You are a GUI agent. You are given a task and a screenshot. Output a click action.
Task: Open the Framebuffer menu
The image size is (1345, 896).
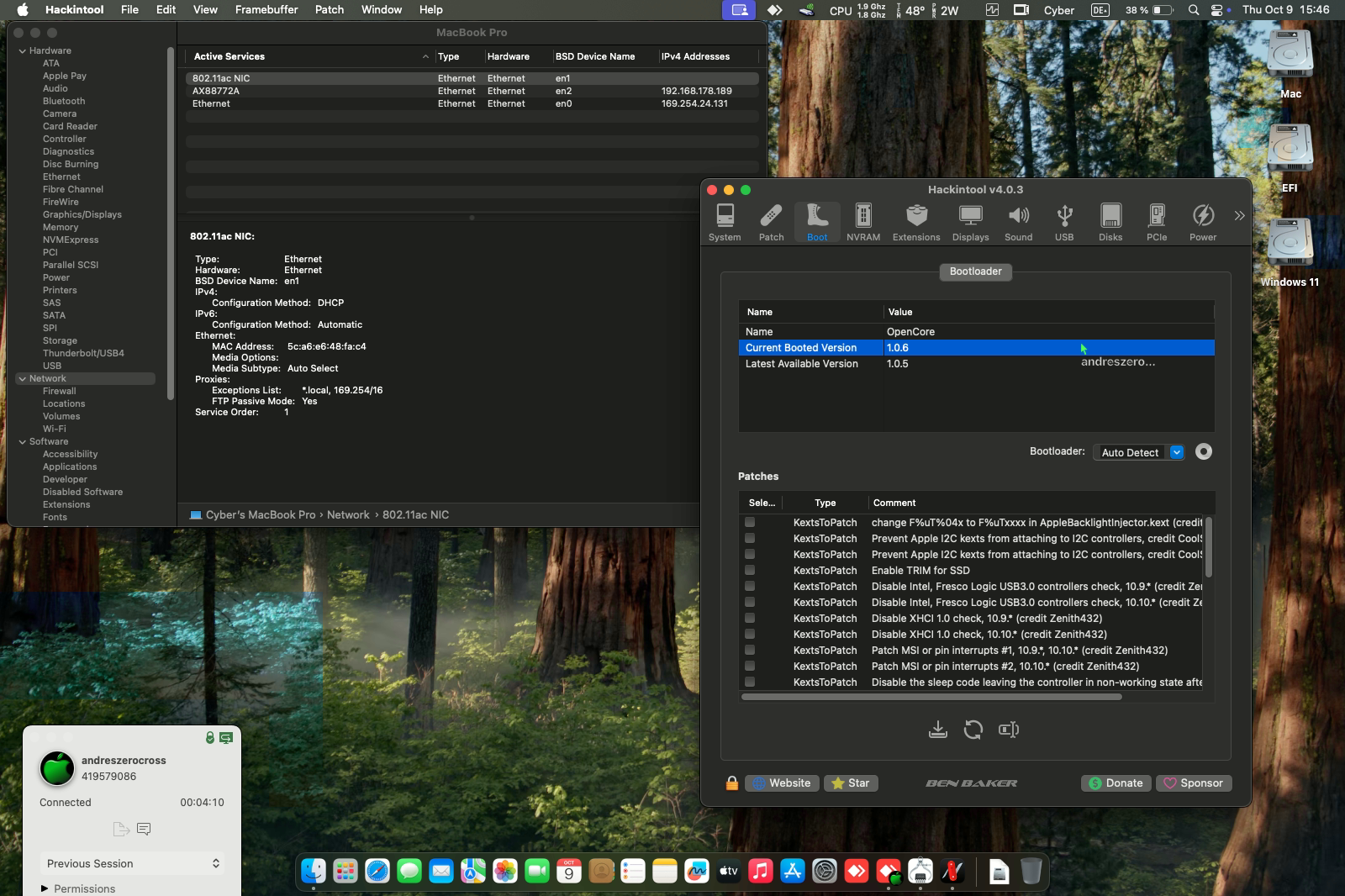[x=266, y=10]
